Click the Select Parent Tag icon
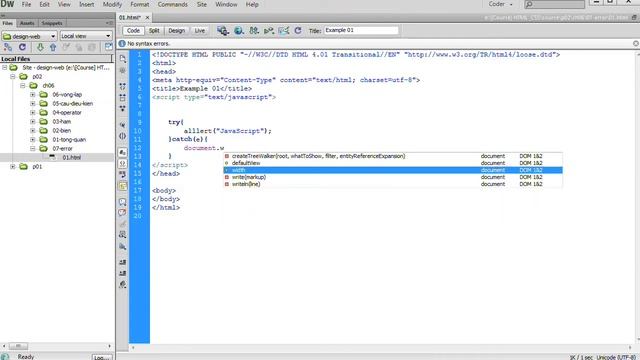The width and height of the screenshot is (640, 360). click(122, 125)
